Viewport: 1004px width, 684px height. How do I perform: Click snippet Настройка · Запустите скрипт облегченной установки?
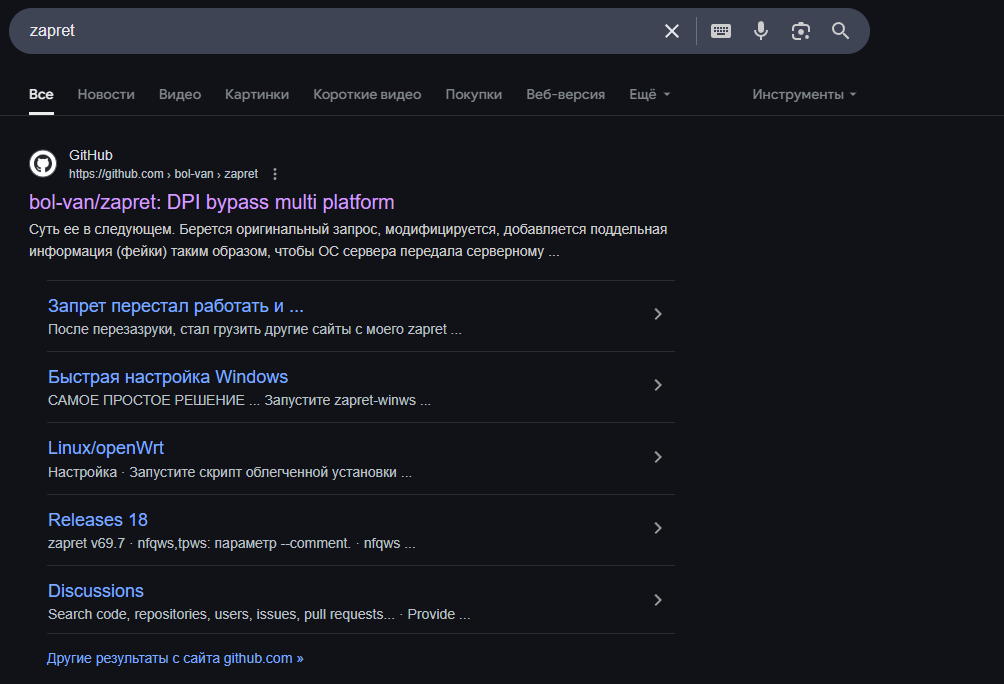tap(230, 473)
